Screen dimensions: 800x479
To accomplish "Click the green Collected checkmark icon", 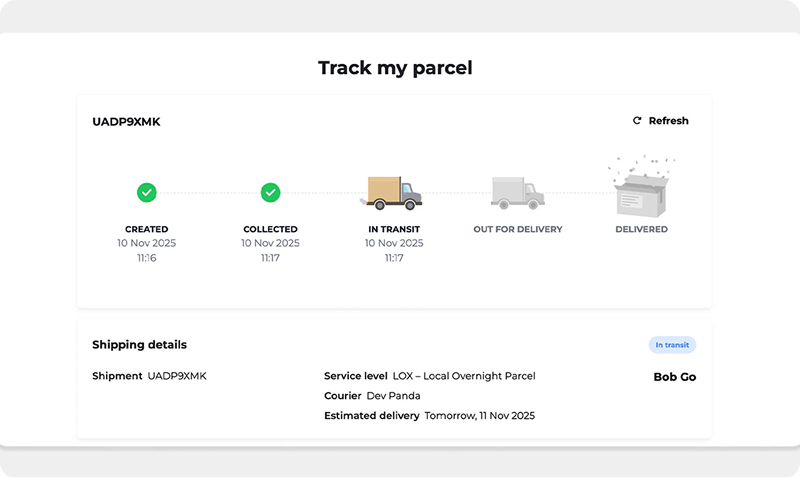I will point(270,192).
